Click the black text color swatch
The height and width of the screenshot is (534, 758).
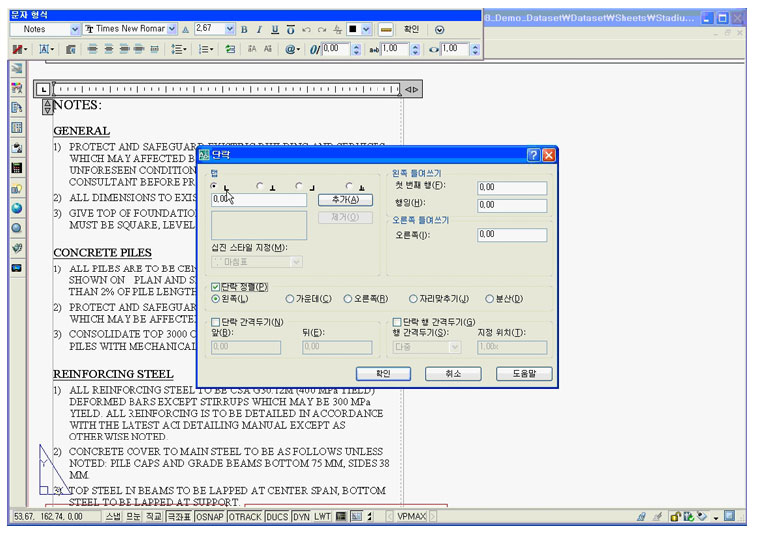[x=353, y=29]
